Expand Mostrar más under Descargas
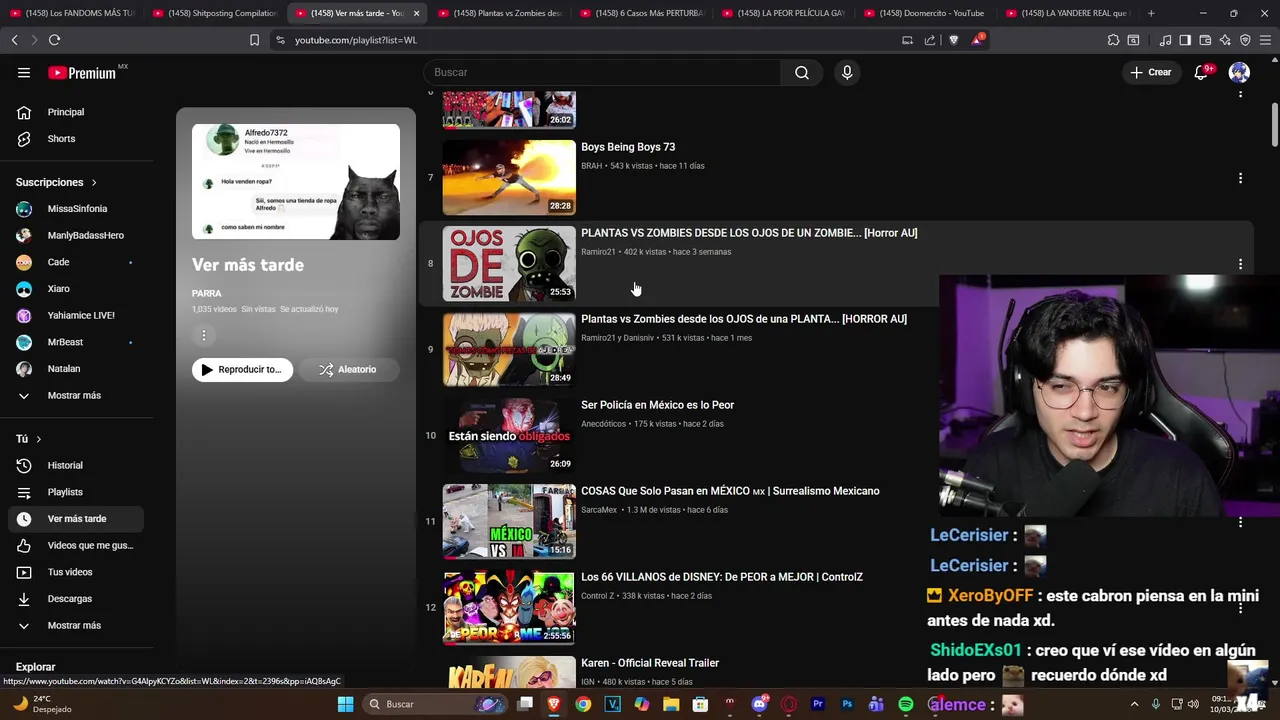 75,625
